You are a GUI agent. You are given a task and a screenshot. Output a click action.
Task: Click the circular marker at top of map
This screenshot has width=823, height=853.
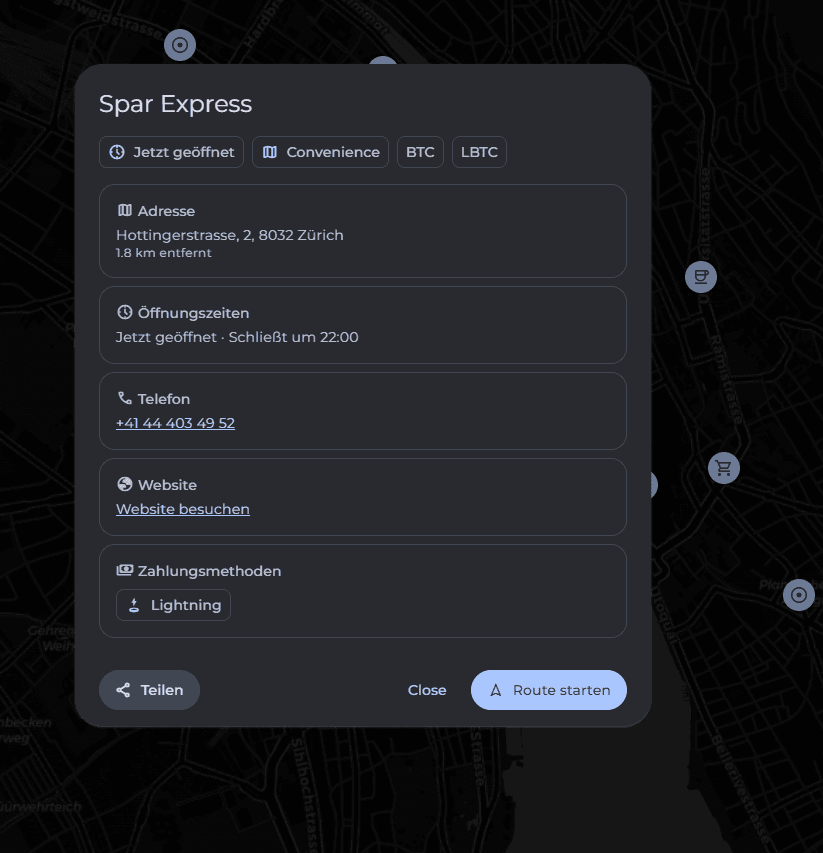click(180, 45)
